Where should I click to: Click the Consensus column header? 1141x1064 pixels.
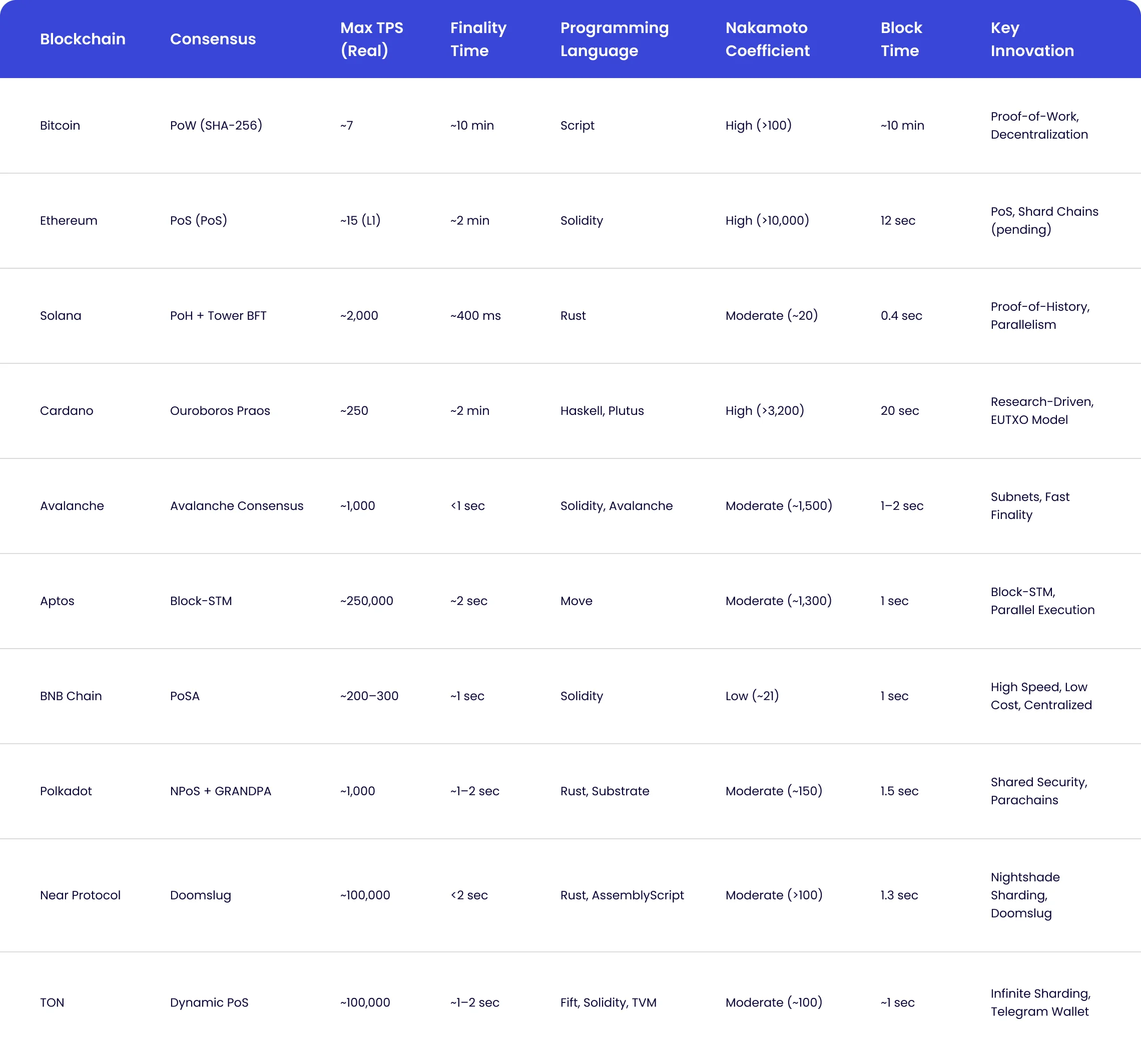click(x=212, y=39)
